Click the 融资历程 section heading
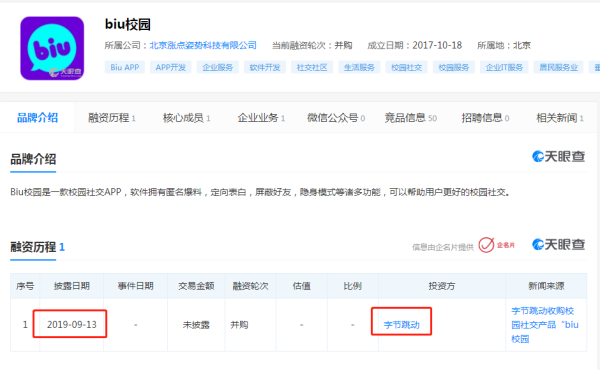Viewport: 600px width, 370px height. [x=38, y=247]
